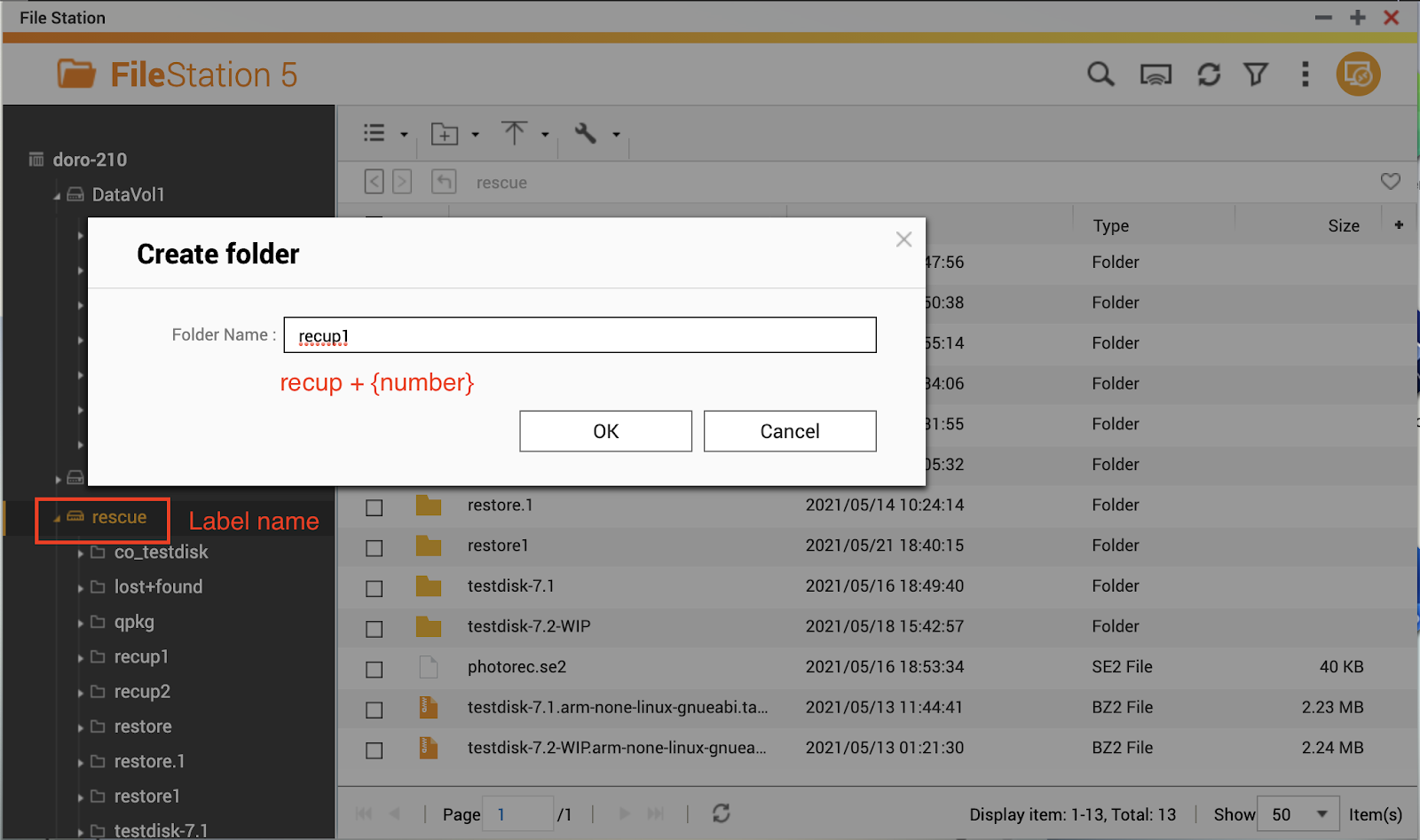Viewport: 1420px width, 840px height.
Task: Collapse the DataVol1 tree node
Action: (57, 196)
